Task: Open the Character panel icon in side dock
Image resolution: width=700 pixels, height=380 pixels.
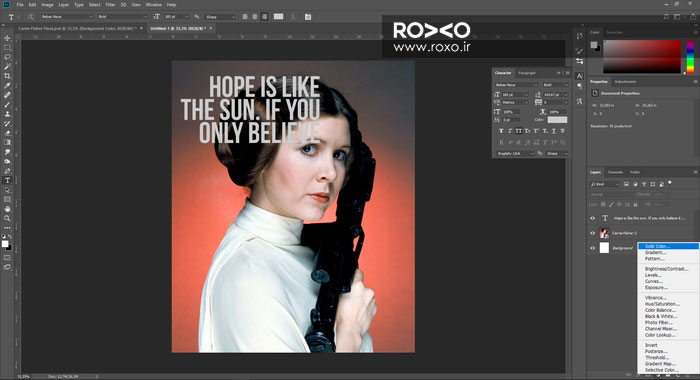Action: click(x=579, y=76)
